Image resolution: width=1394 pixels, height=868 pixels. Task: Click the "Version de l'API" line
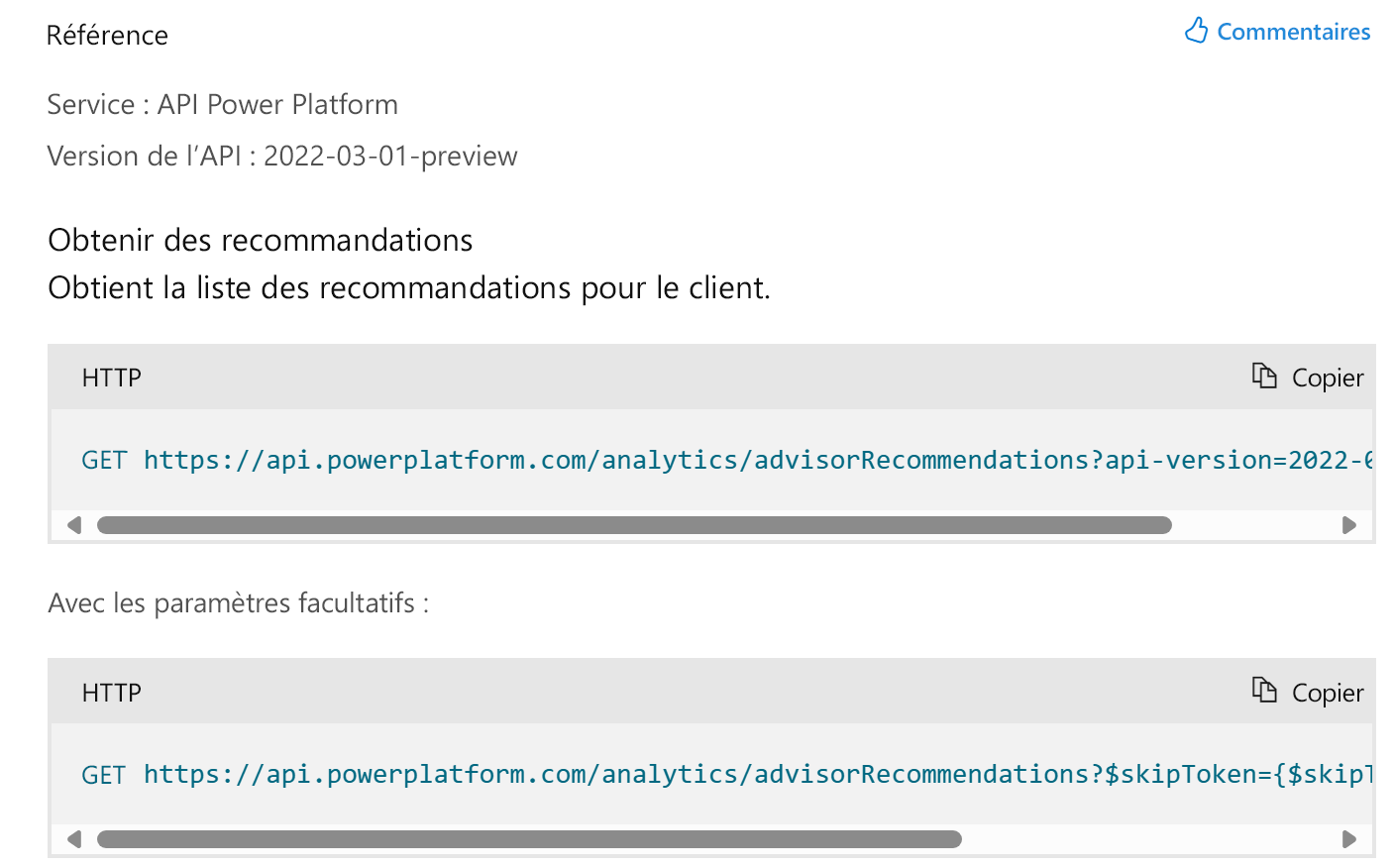point(282,157)
